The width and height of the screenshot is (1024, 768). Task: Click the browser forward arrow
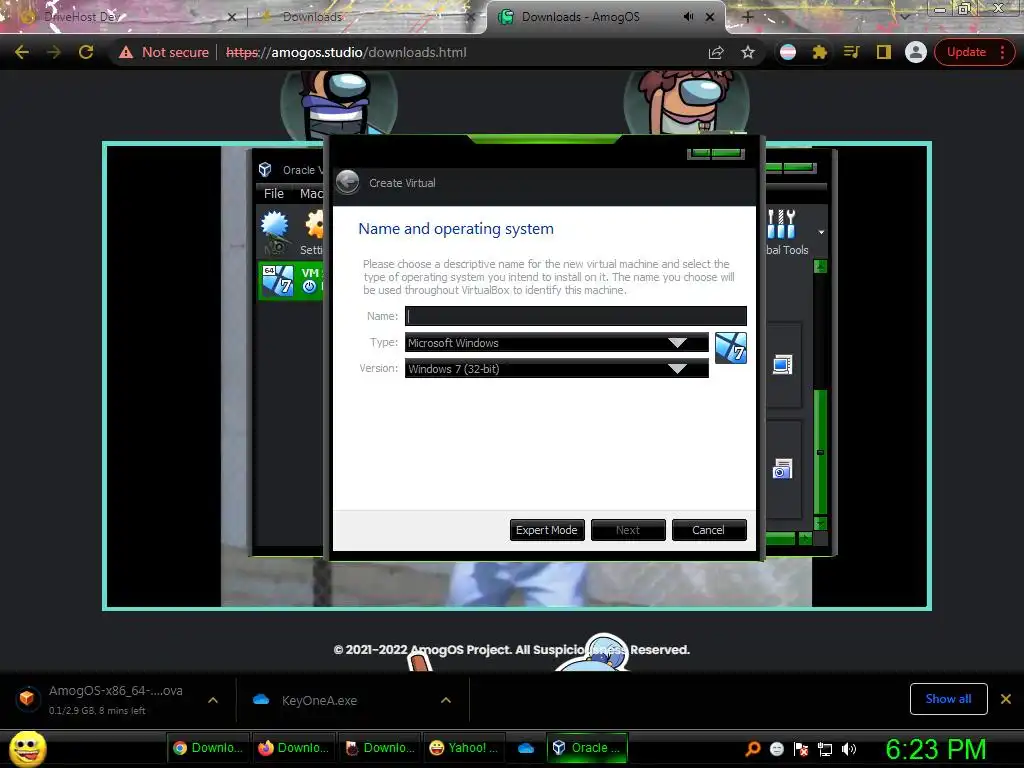tap(54, 52)
